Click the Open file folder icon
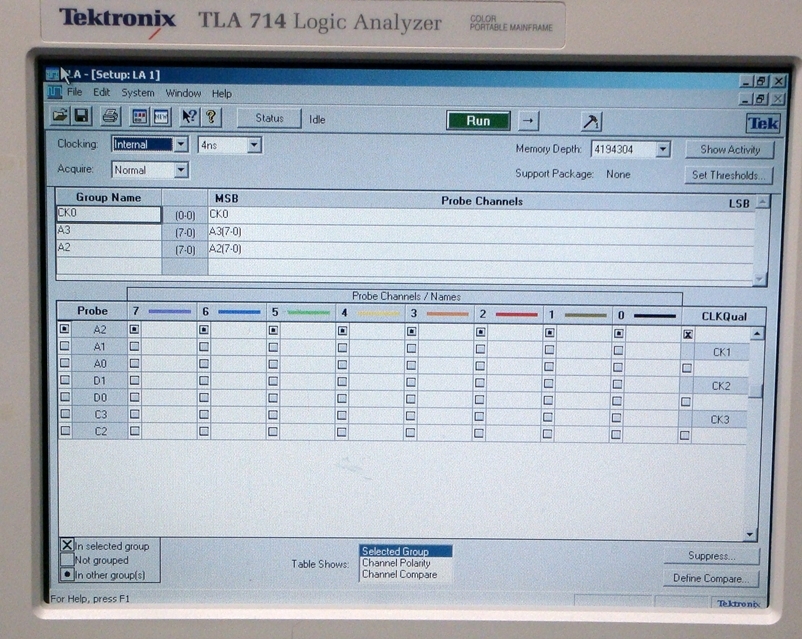802x639 pixels. pyautogui.click(x=60, y=116)
